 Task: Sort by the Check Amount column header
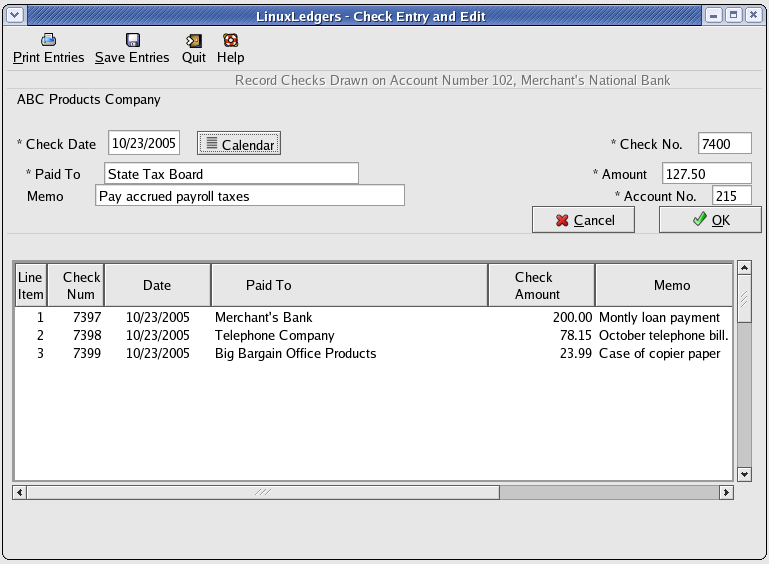540,285
